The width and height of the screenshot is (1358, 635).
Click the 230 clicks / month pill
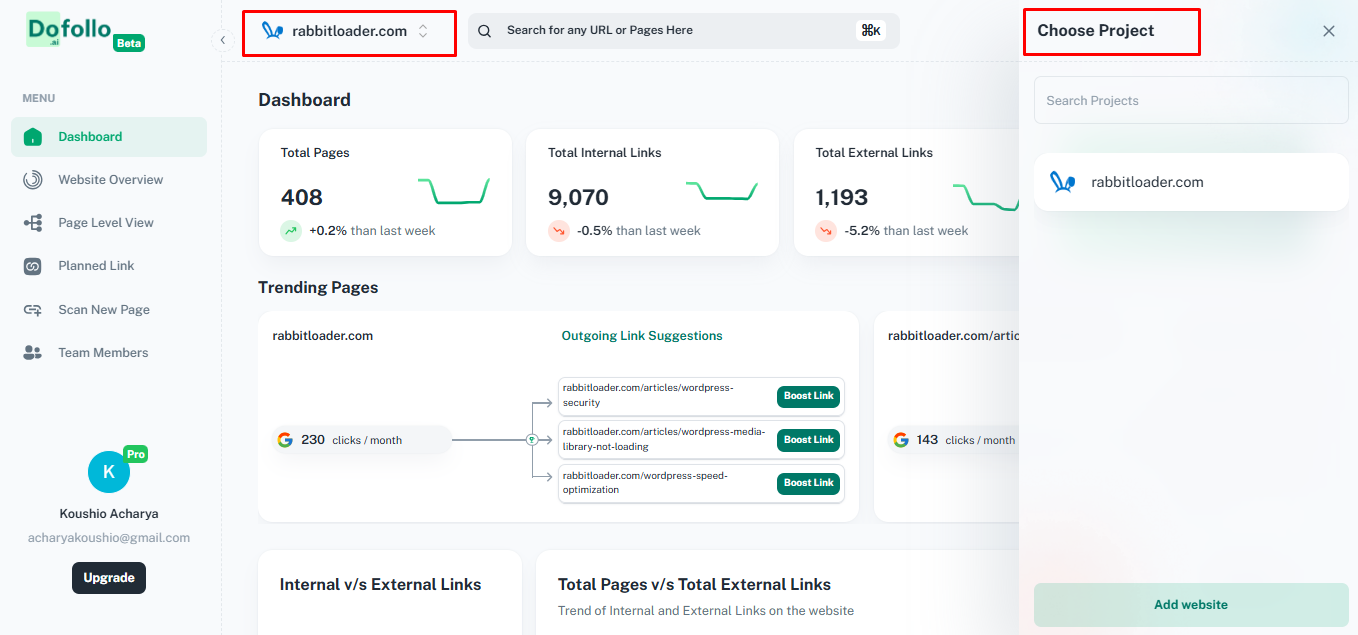(x=362, y=440)
